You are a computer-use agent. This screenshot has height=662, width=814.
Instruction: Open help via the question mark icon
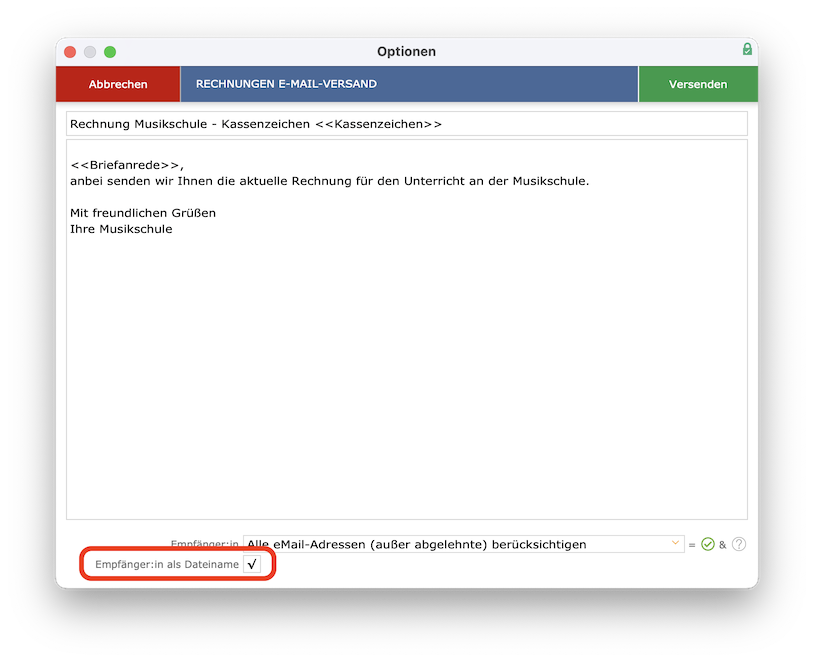[x=739, y=544]
